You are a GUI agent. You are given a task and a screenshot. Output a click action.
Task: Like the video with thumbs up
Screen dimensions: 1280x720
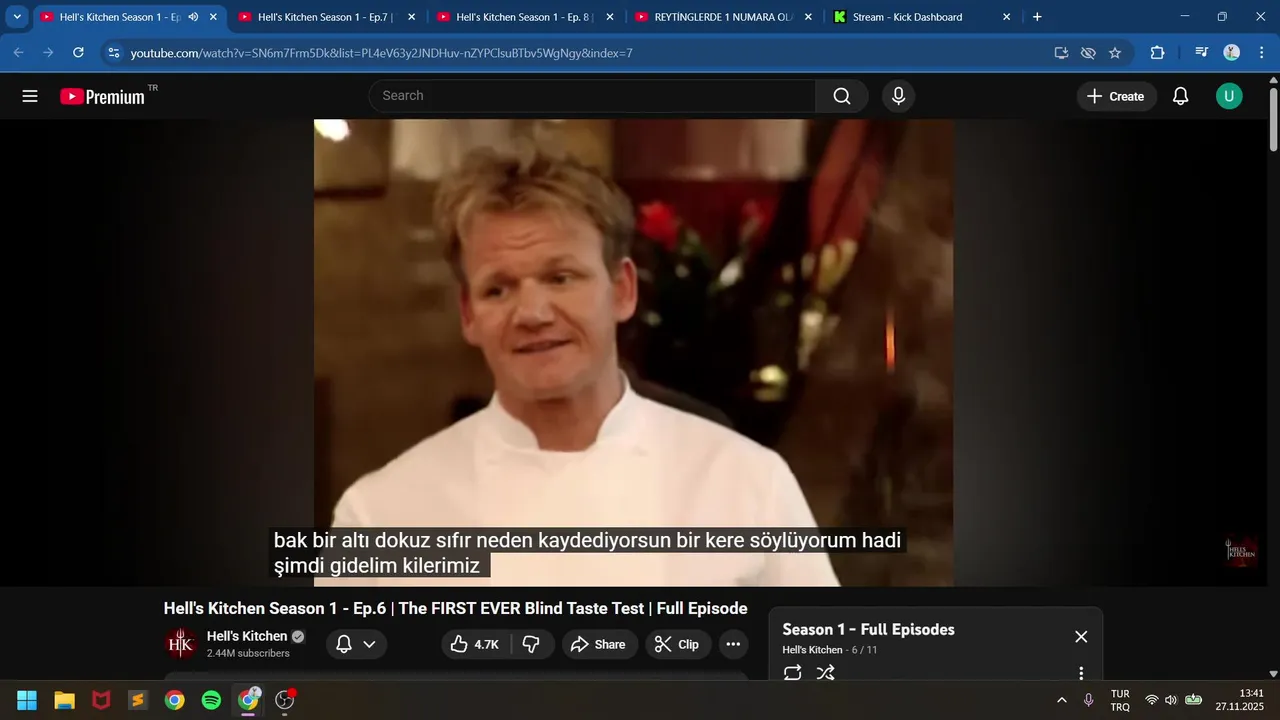click(473, 644)
